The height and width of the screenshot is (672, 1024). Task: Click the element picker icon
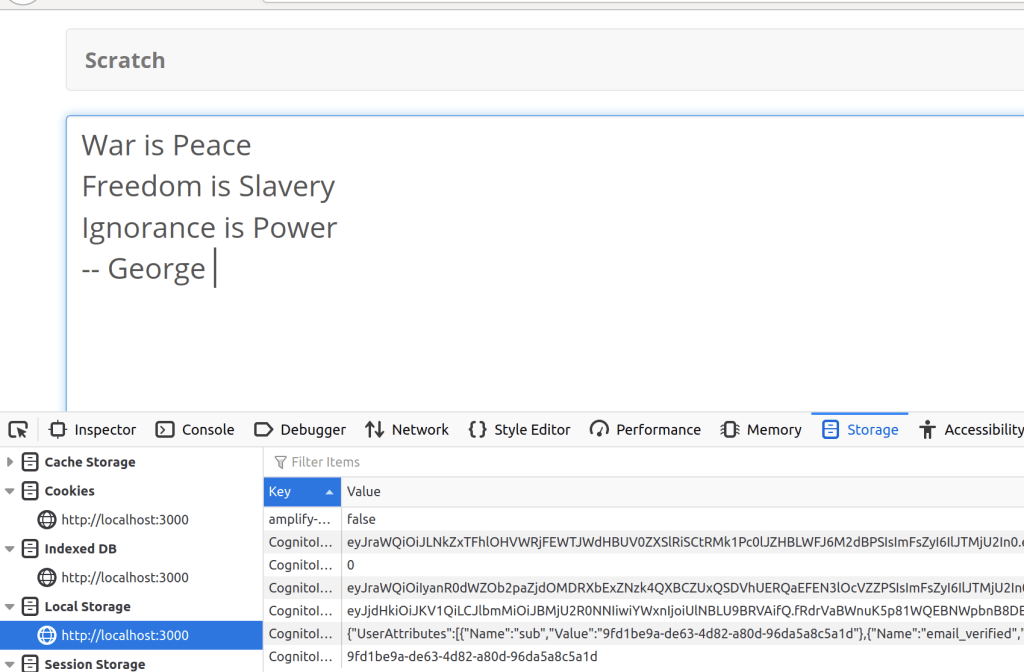18,430
